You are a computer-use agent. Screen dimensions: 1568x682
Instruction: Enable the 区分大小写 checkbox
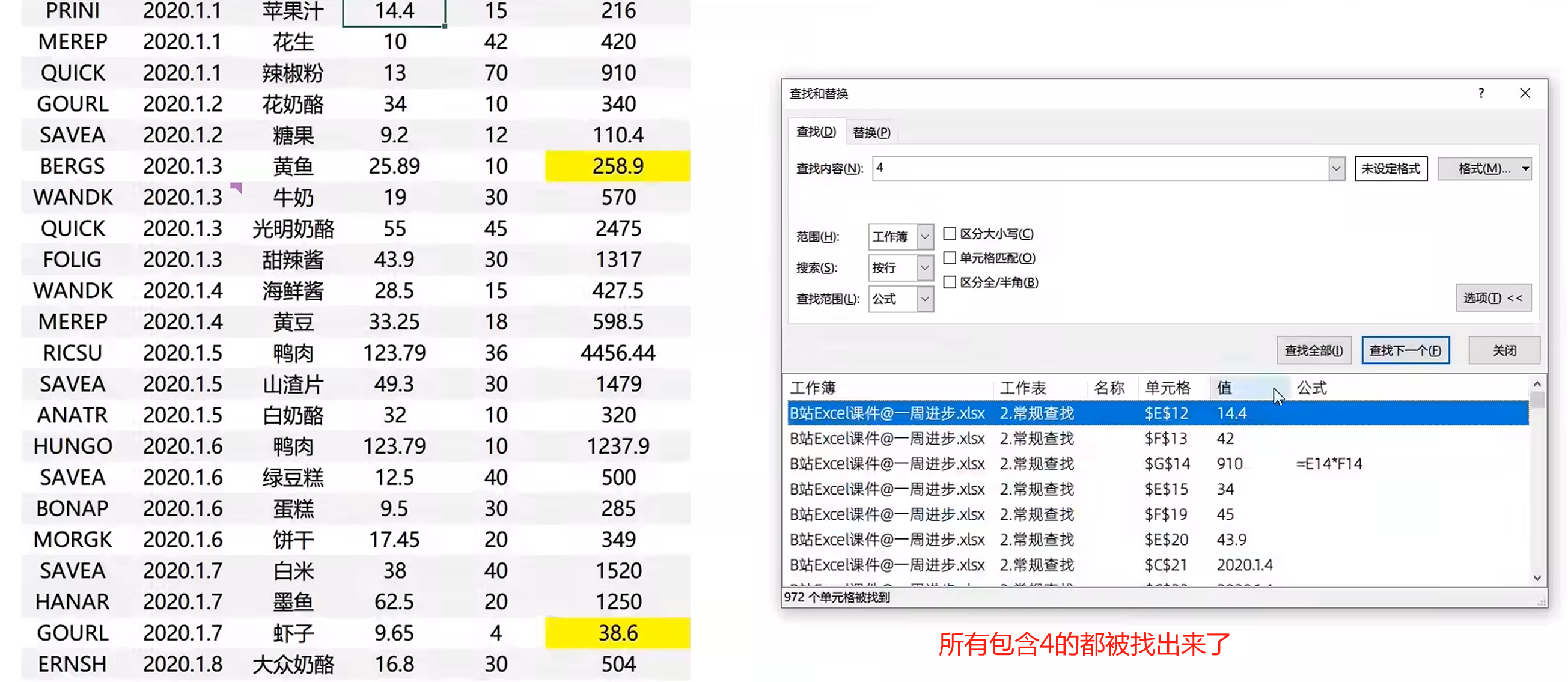point(950,234)
